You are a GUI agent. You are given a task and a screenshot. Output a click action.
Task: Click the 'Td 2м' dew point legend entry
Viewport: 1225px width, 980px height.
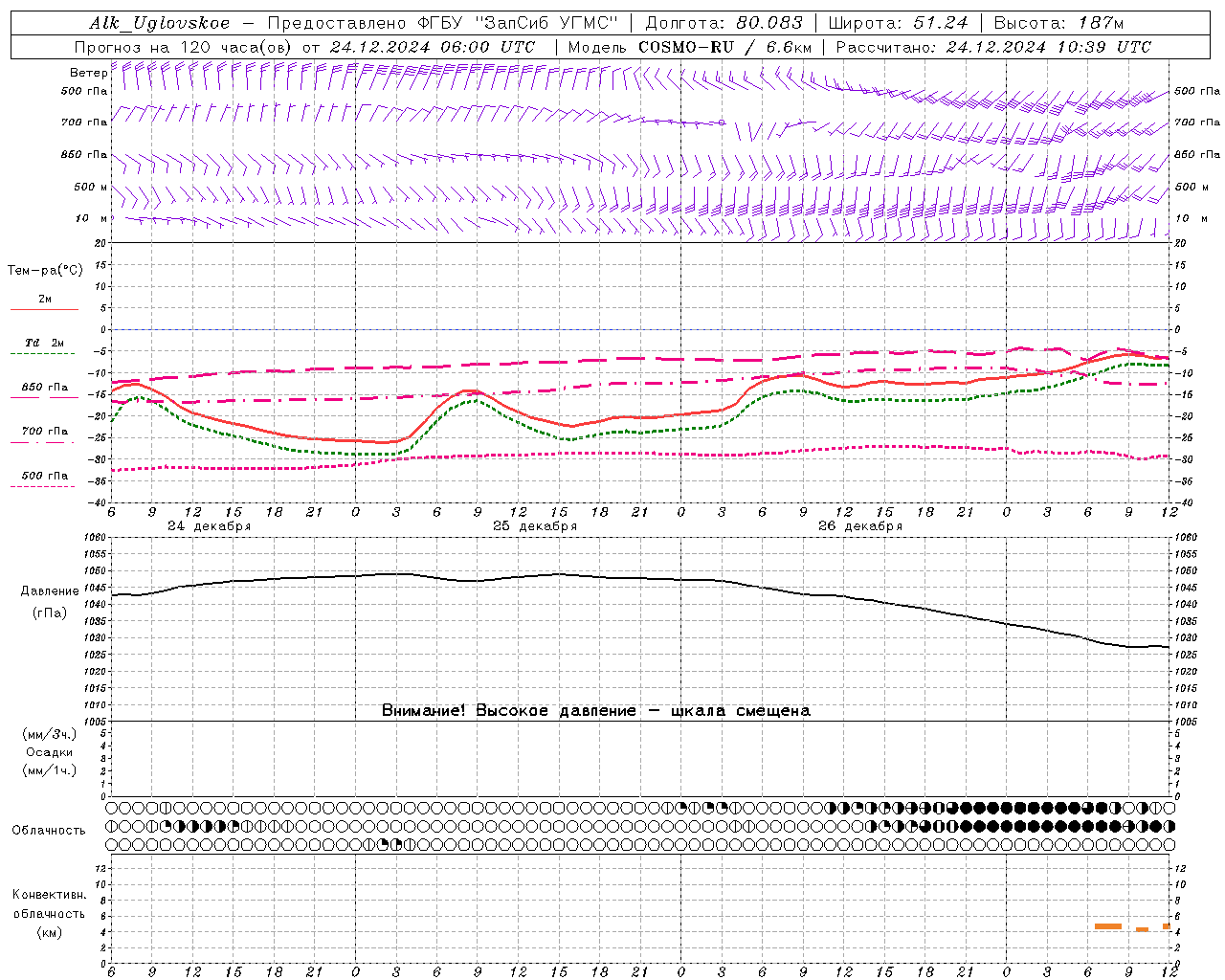(x=45, y=343)
